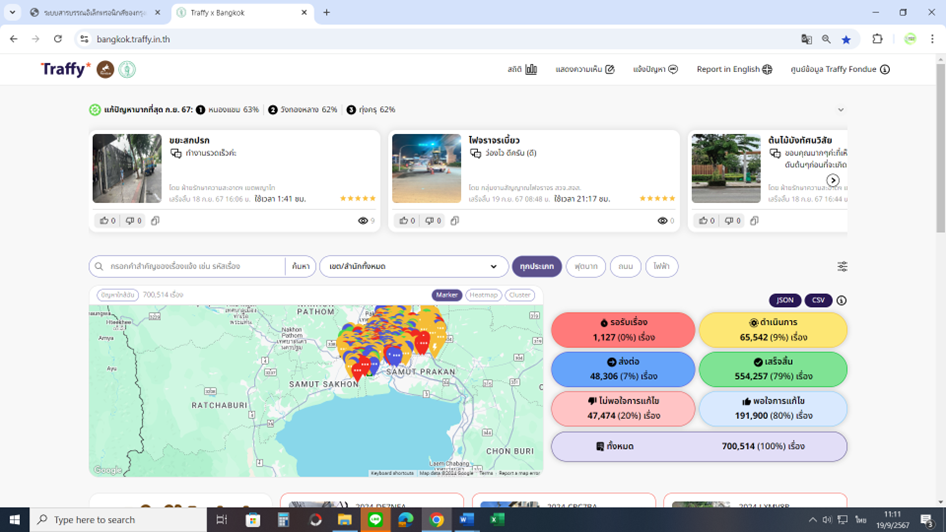
Task: Open the สถิติ statistics menu
Action: [522, 69]
